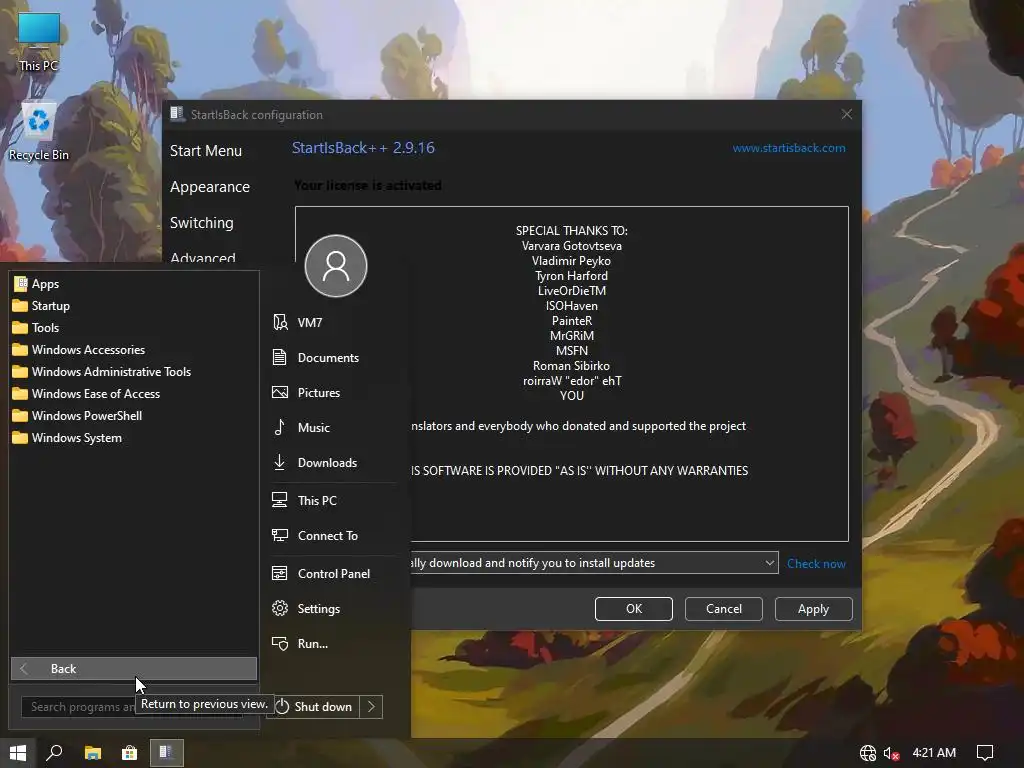The width and height of the screenshot is (1024, 768).
Task: Click OK in StartIsBack configuration
Action: tap(633, 609)
